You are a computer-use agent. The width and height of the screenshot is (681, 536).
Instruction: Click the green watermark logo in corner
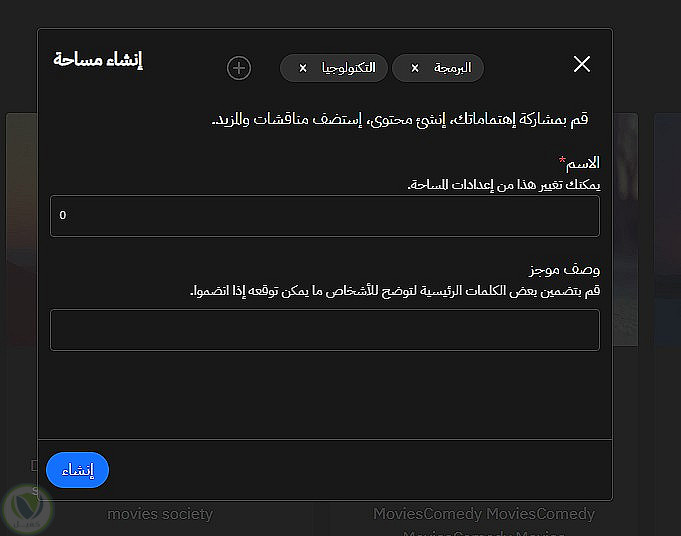coord(23,510)
